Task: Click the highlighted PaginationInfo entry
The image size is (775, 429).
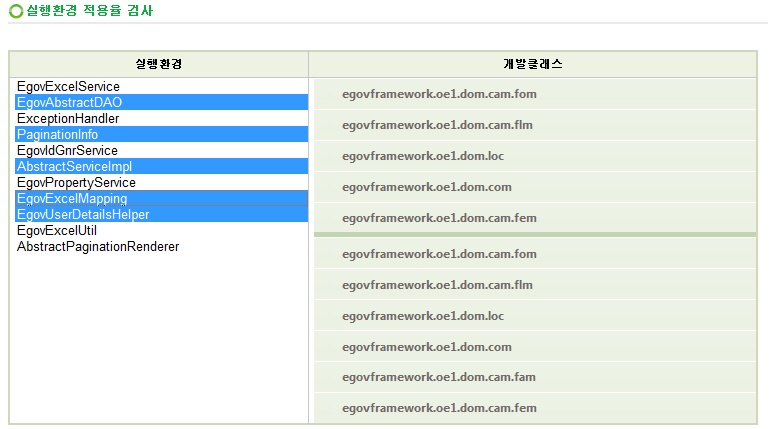Action: (x=57, y=135)
